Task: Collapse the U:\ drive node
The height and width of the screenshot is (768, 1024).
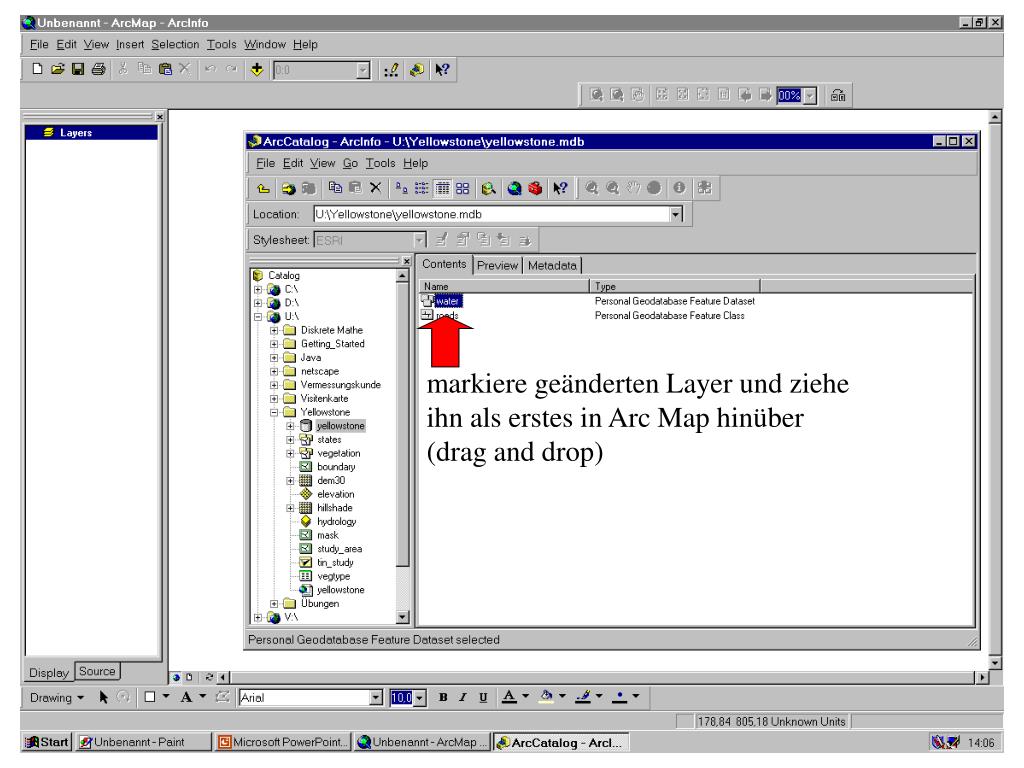Action: [x=258, y=317]
